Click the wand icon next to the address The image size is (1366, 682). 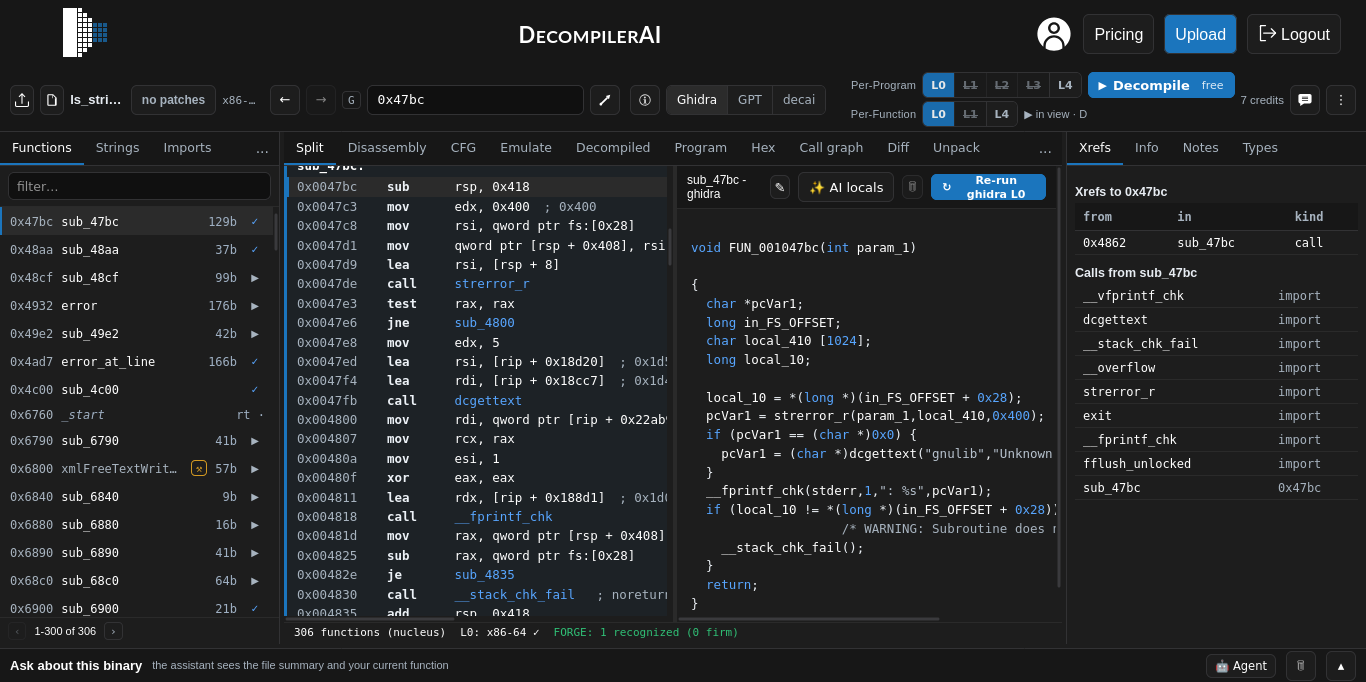pos(605,100)
